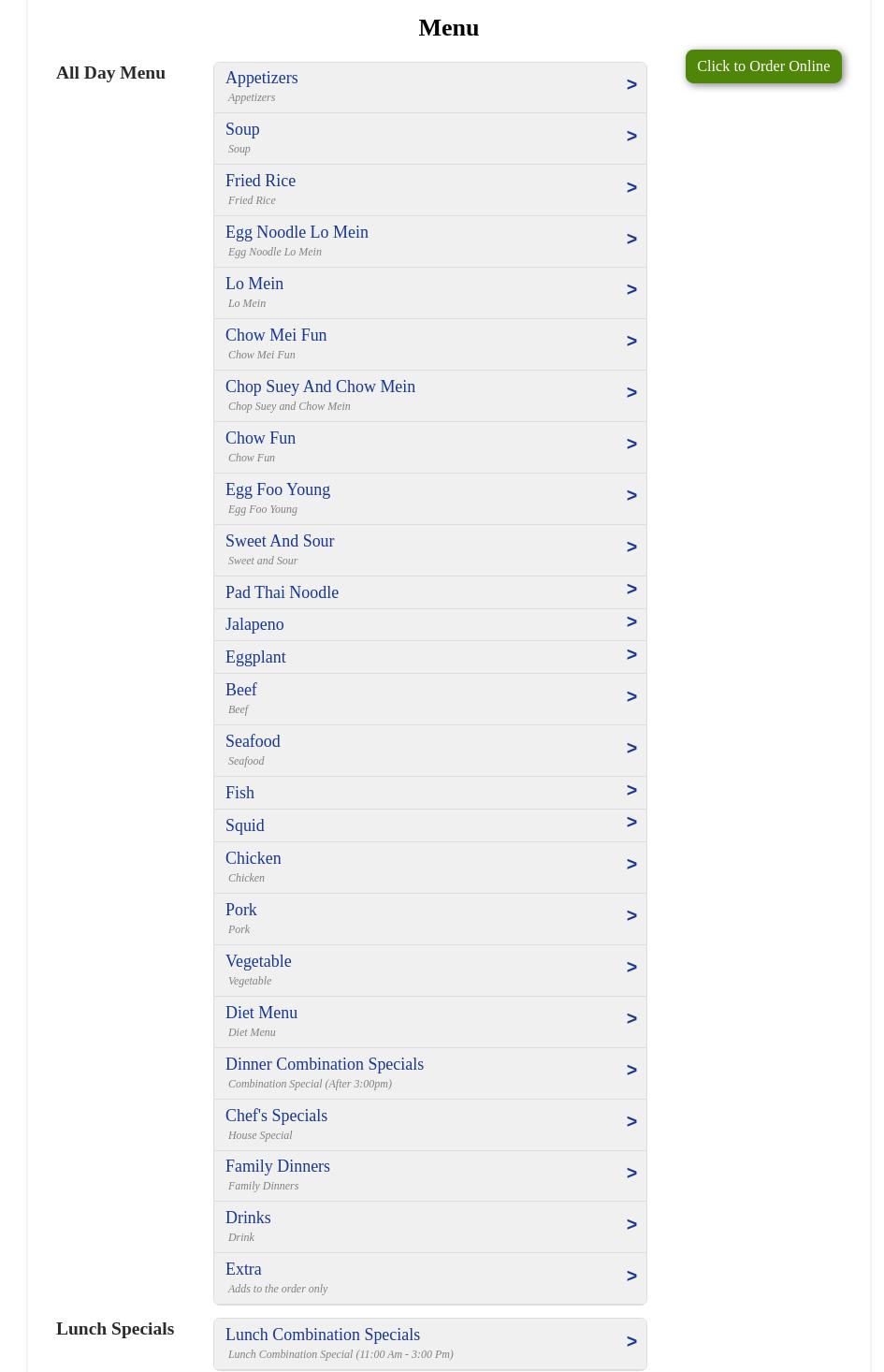Image resolution: width=884 pixels, height=1372 pixels.
Task: Expand the Squid category arrow
Action: click(x=631, y=823)
